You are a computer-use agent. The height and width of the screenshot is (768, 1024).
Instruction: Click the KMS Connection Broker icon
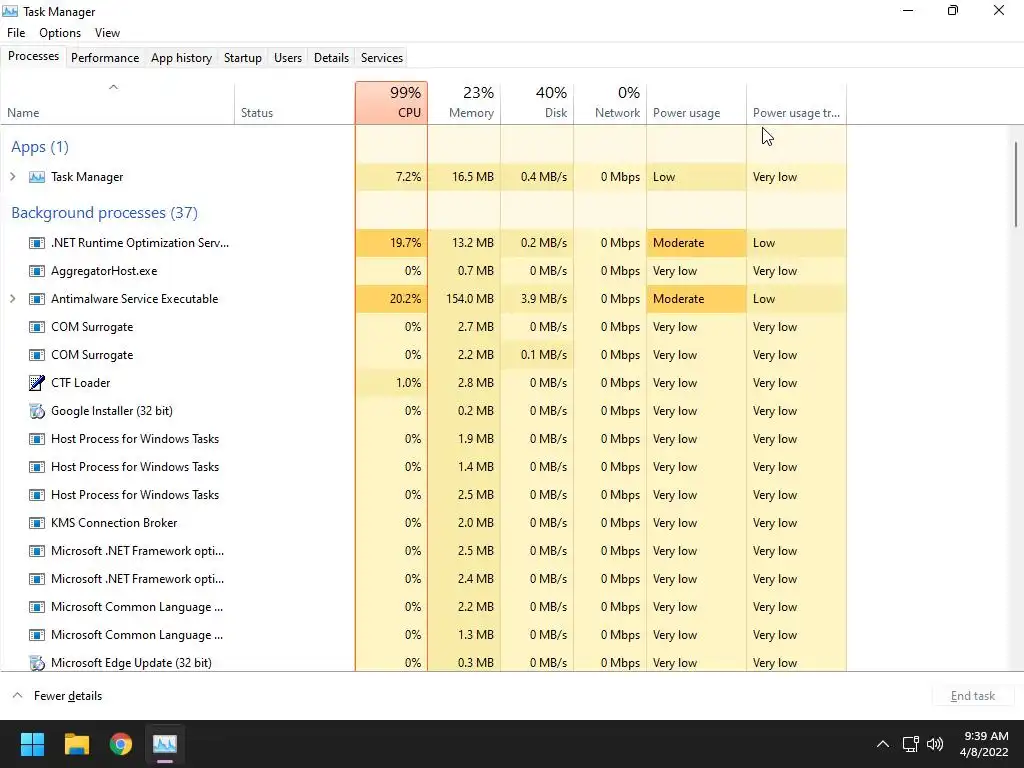(x=37, y=523)
